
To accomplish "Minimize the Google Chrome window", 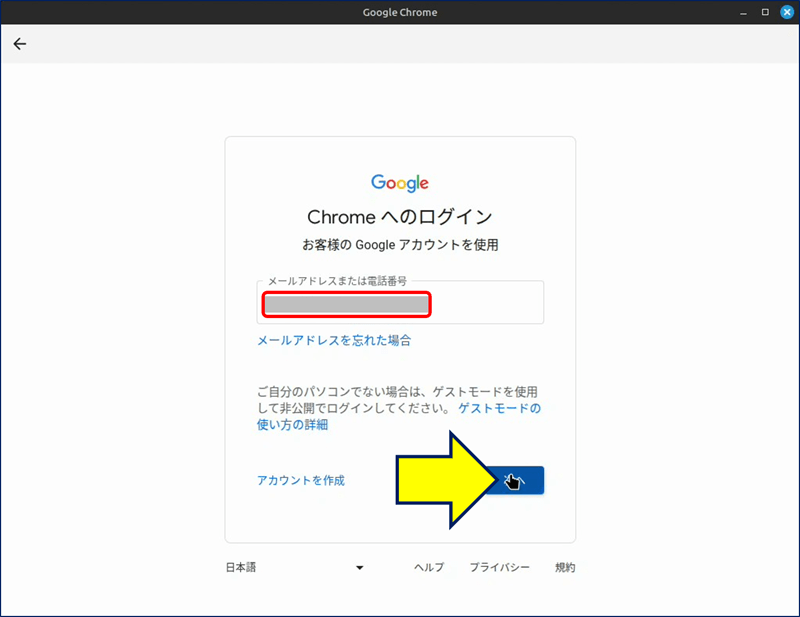I will (743, 12).
